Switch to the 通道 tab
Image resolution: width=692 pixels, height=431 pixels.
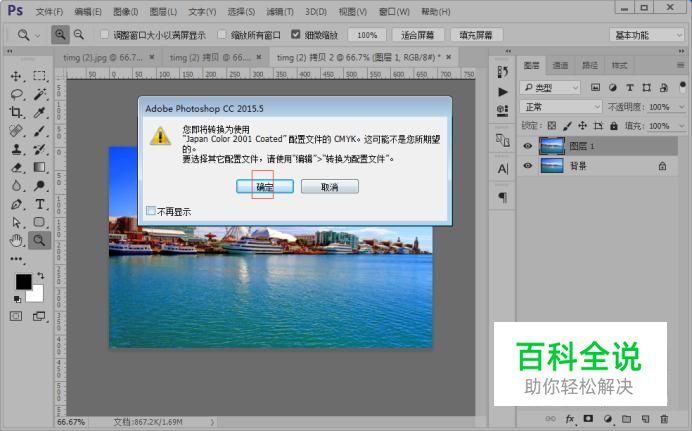pos(560,65)
